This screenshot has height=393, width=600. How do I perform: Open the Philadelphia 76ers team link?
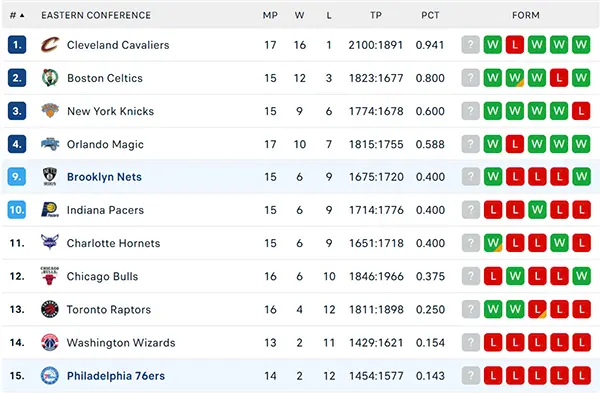coord(116,376)
